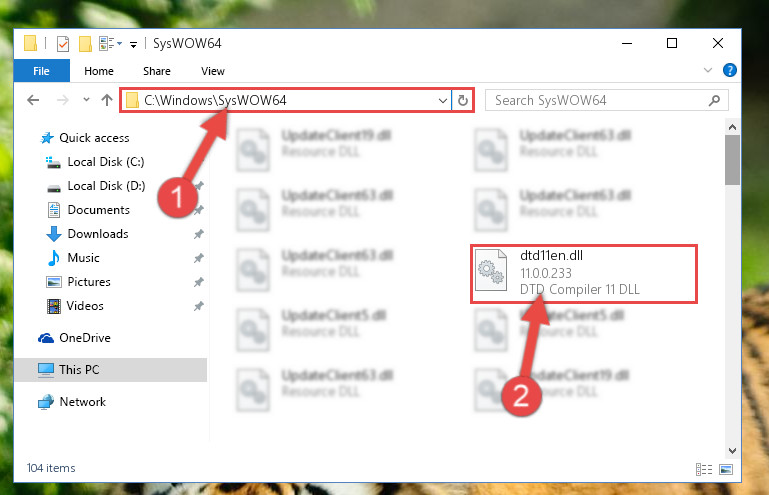Refresh the SysWOW64 folder view
This screenshot has height=495, width=769.
tap(462, 101)
